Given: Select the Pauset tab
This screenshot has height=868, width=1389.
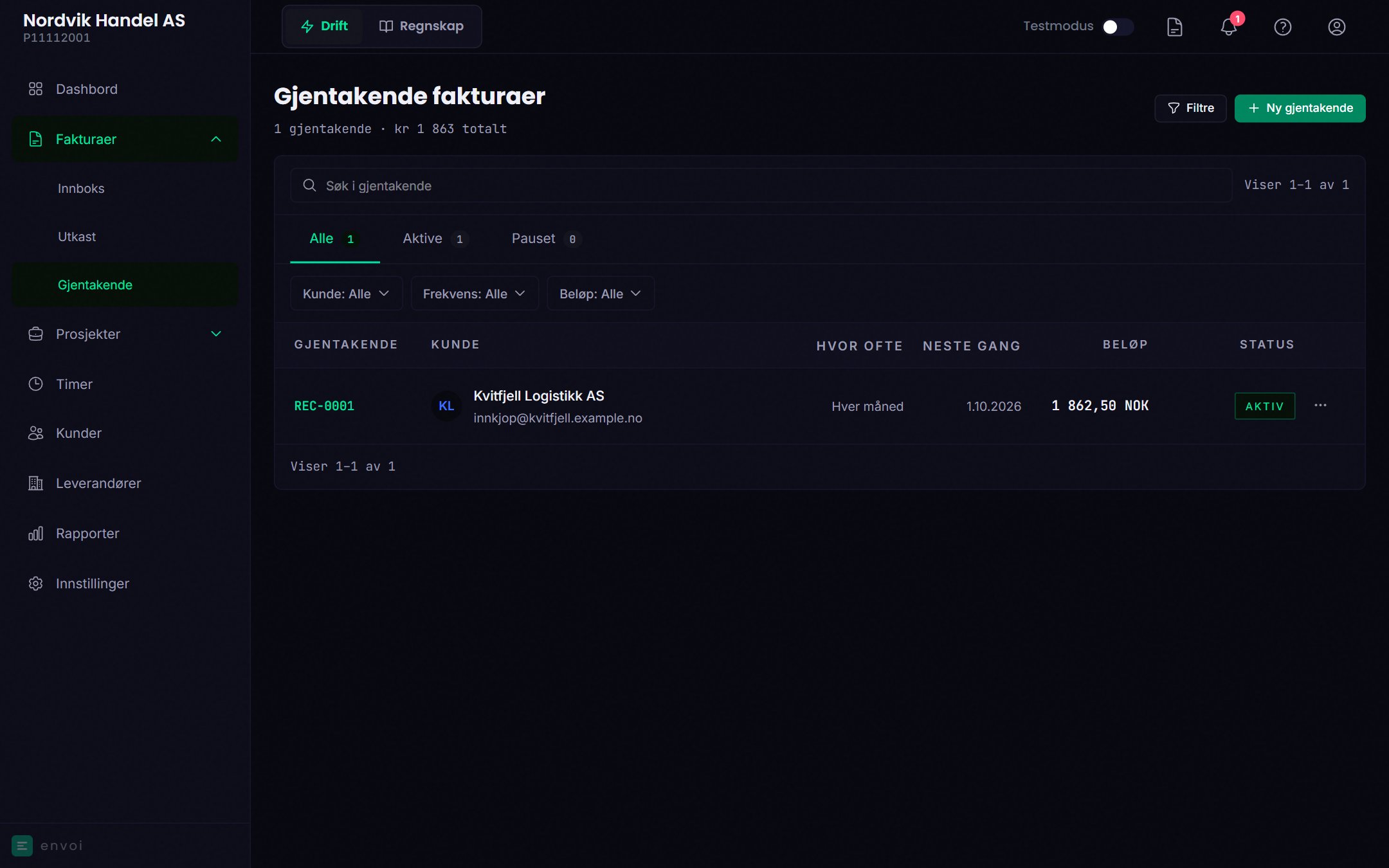Looking at the screenshot, I should (547, 239).
